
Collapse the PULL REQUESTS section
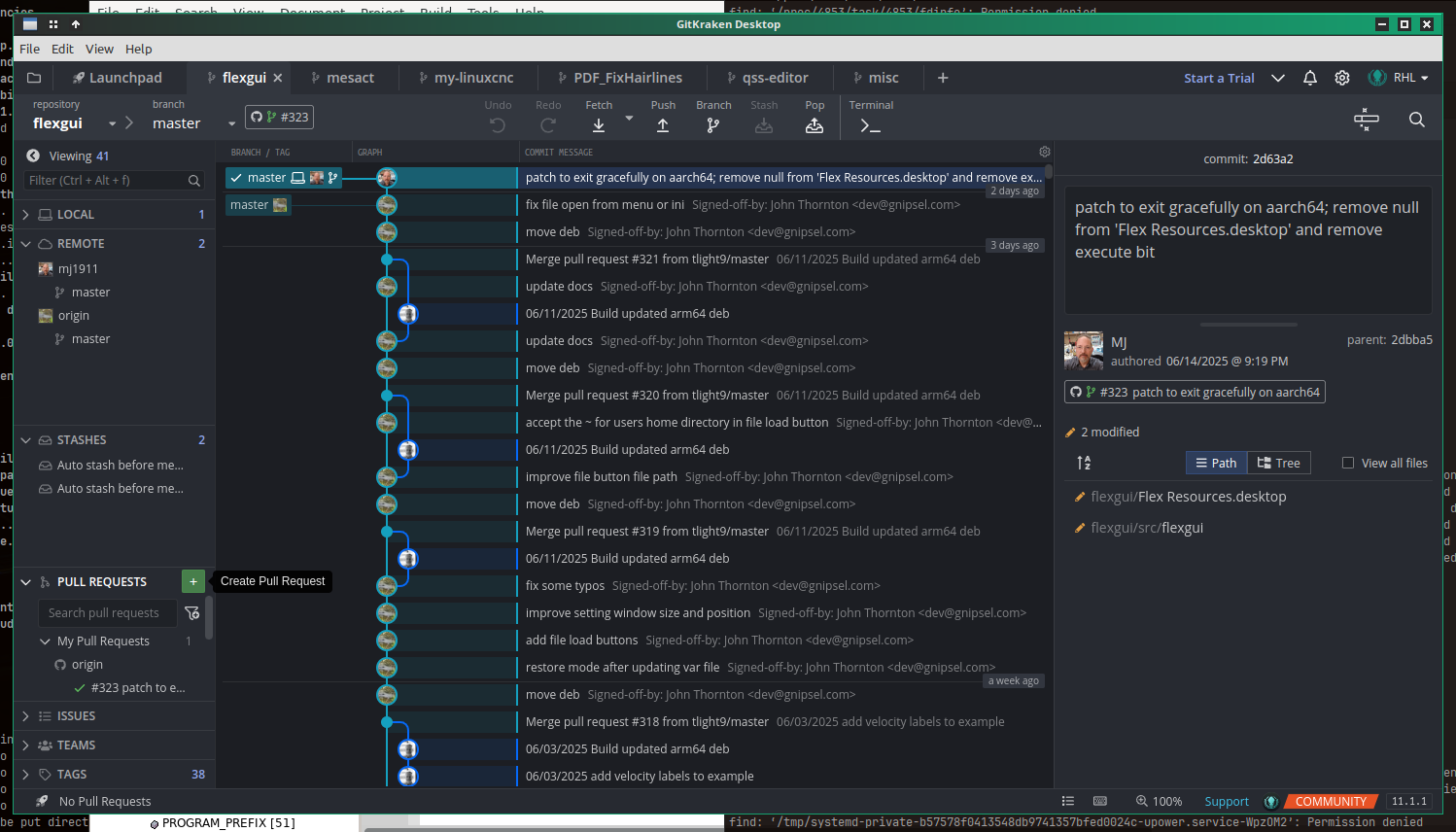click(x=26, y=582)
